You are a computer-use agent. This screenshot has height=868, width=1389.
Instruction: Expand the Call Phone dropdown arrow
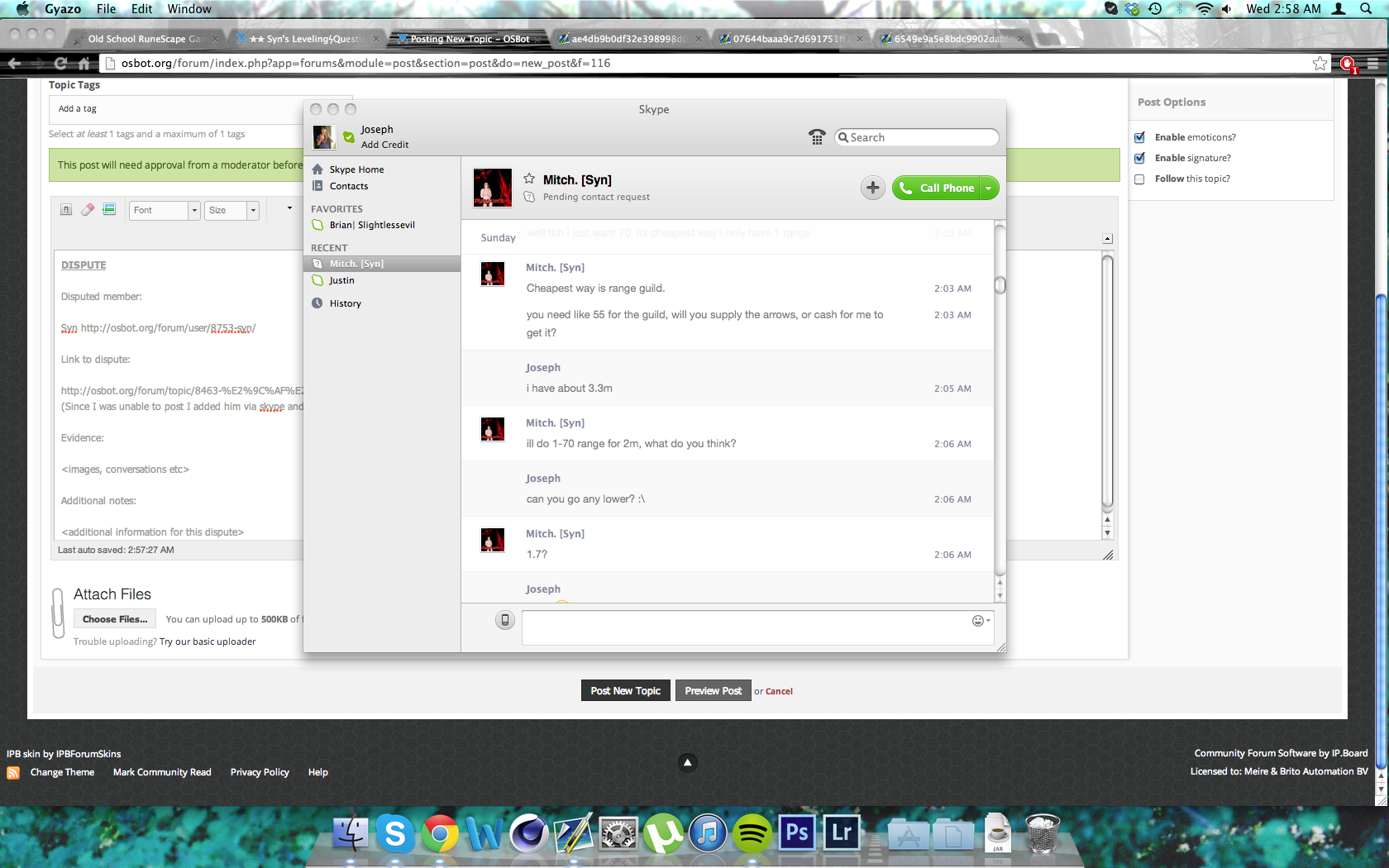989,188
